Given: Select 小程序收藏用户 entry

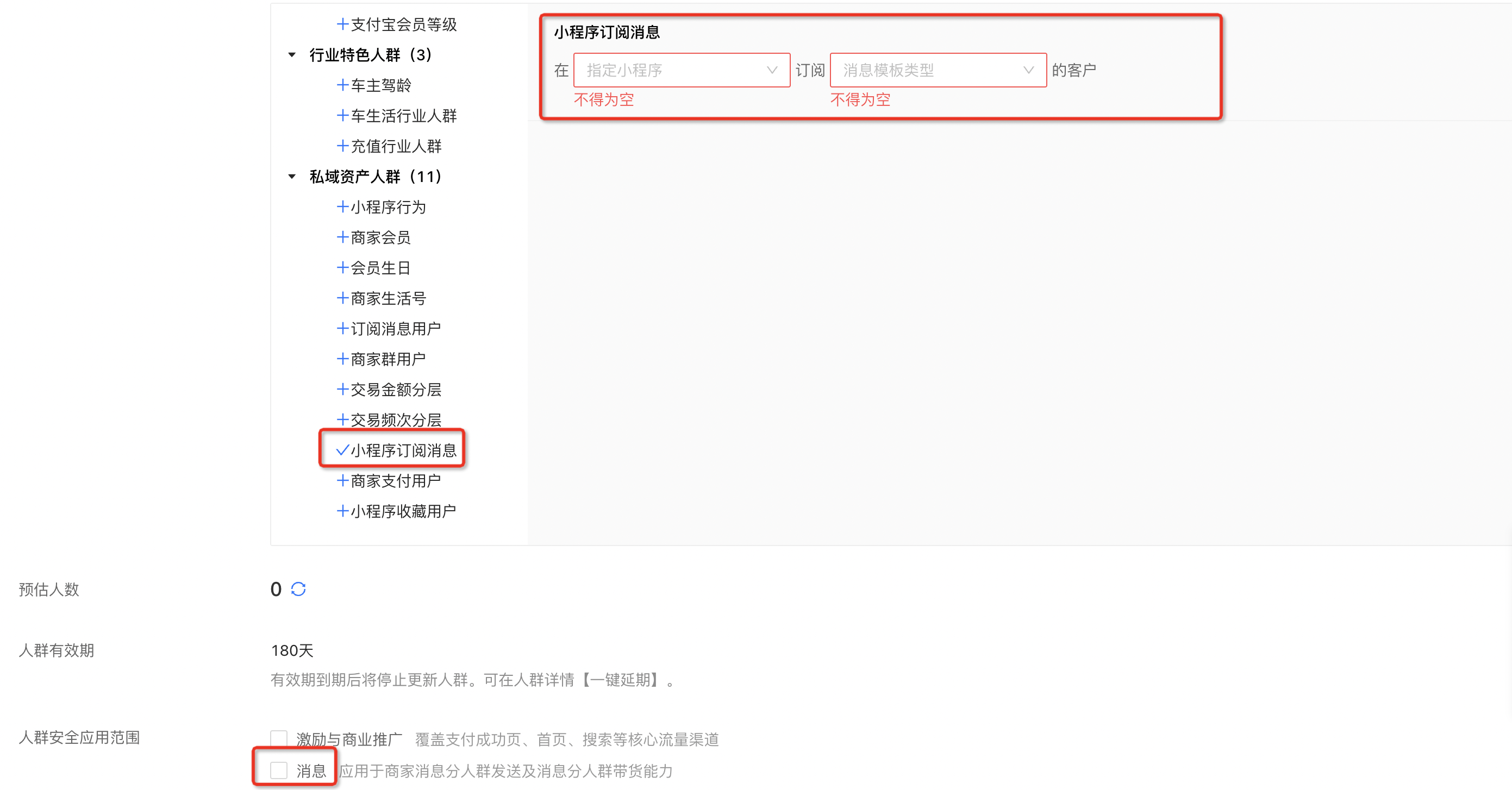Looking at the screenshot, I should pos(403,511).
